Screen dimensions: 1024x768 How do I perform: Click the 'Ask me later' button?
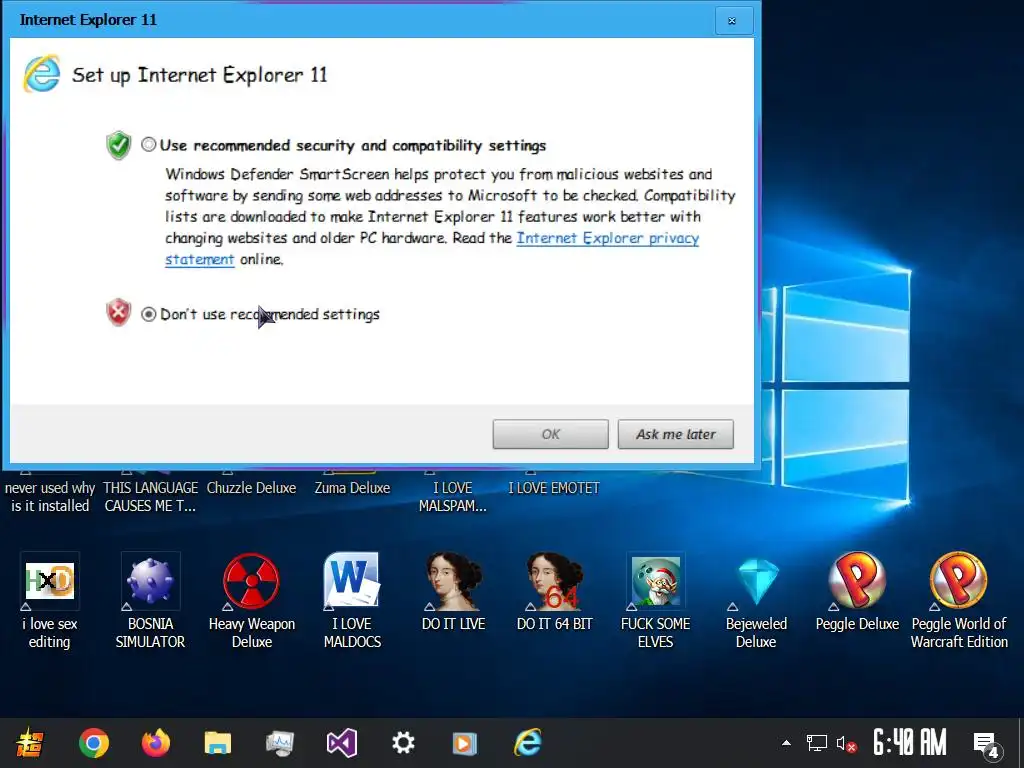[x=676, y=434]
